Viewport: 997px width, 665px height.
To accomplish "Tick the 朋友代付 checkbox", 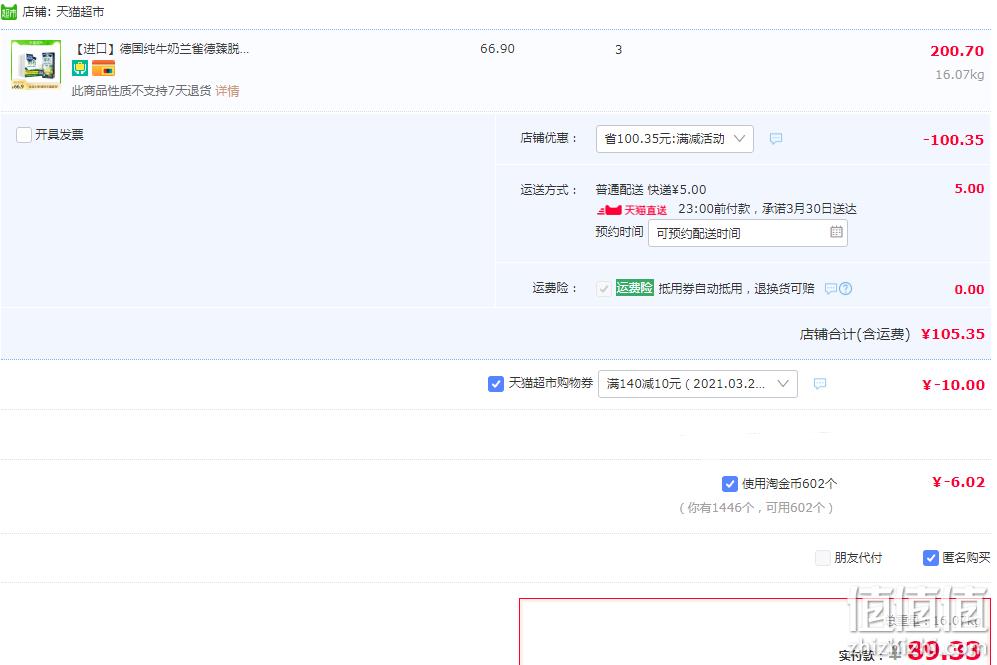I will point(823,558).
